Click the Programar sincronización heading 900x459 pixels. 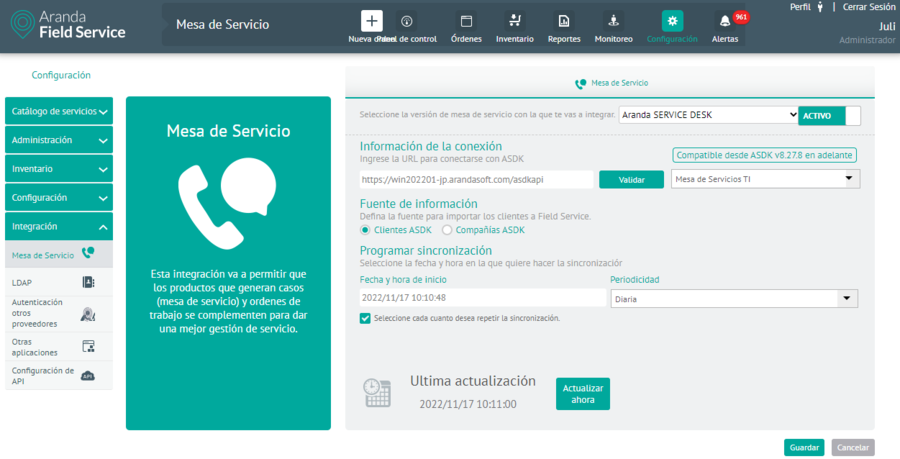425,251
